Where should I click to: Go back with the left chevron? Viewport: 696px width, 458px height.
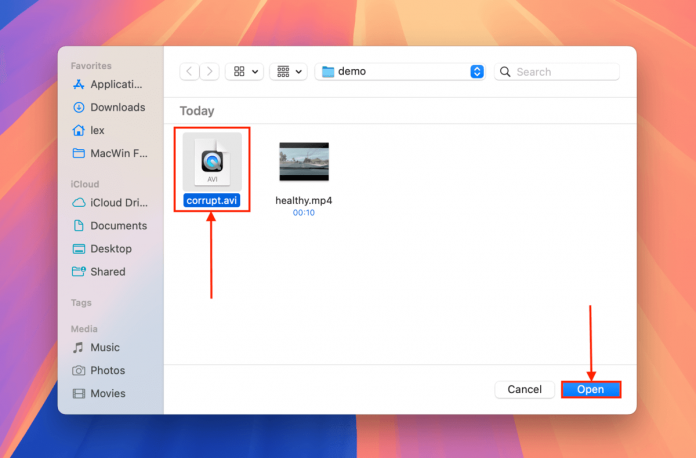(190, 72)
